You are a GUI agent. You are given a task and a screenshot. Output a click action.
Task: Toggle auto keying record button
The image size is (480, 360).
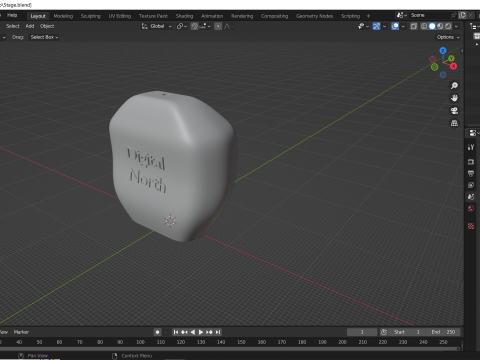[157, 332]
